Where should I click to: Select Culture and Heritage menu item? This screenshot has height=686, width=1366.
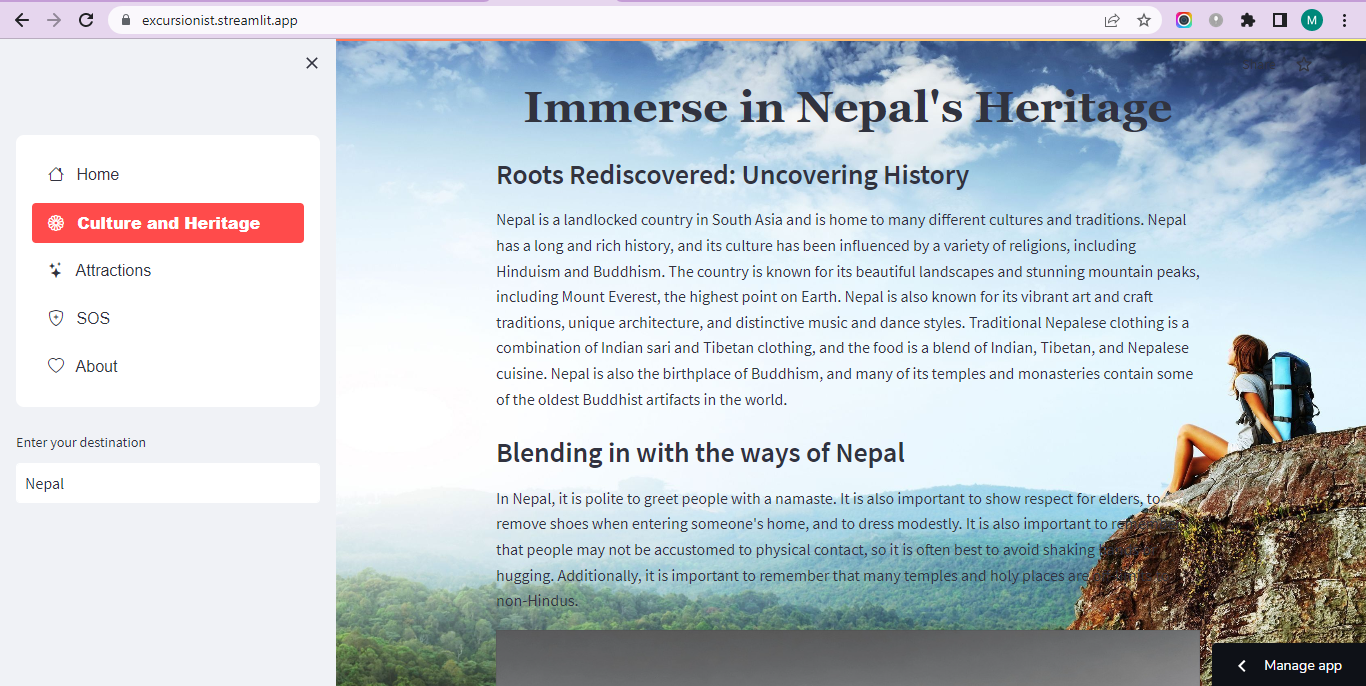(x=168, y=223)
